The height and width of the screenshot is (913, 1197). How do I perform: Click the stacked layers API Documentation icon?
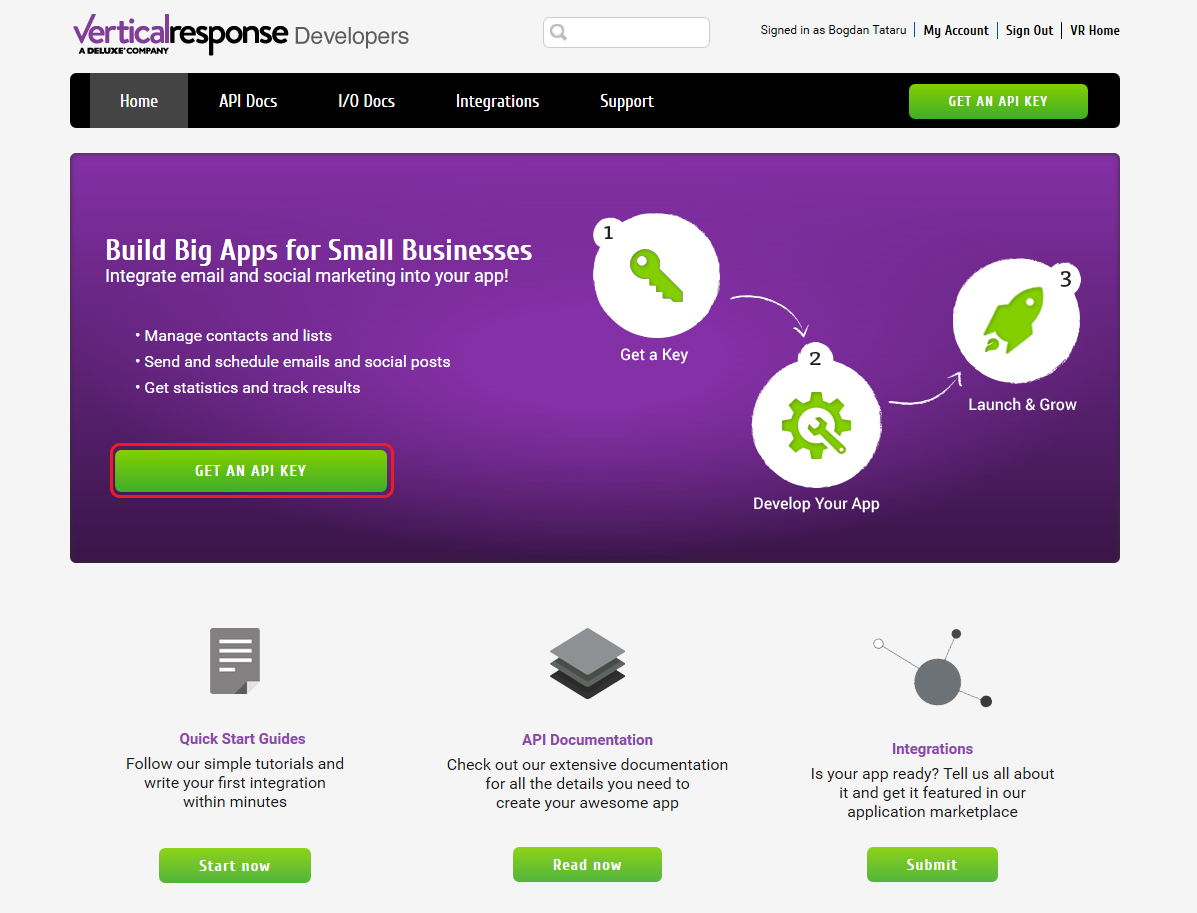587,663
